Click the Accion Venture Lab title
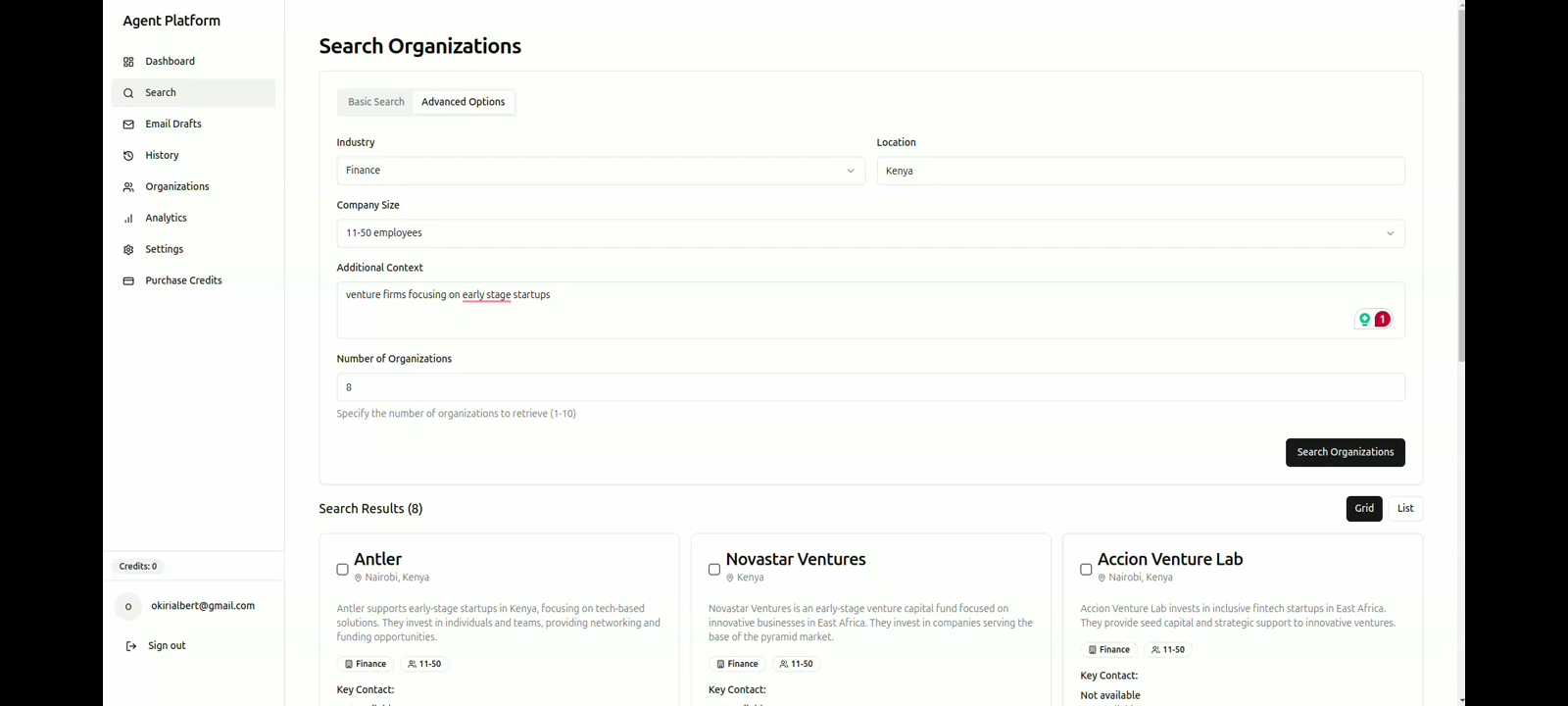 (x=1170, y=560)
